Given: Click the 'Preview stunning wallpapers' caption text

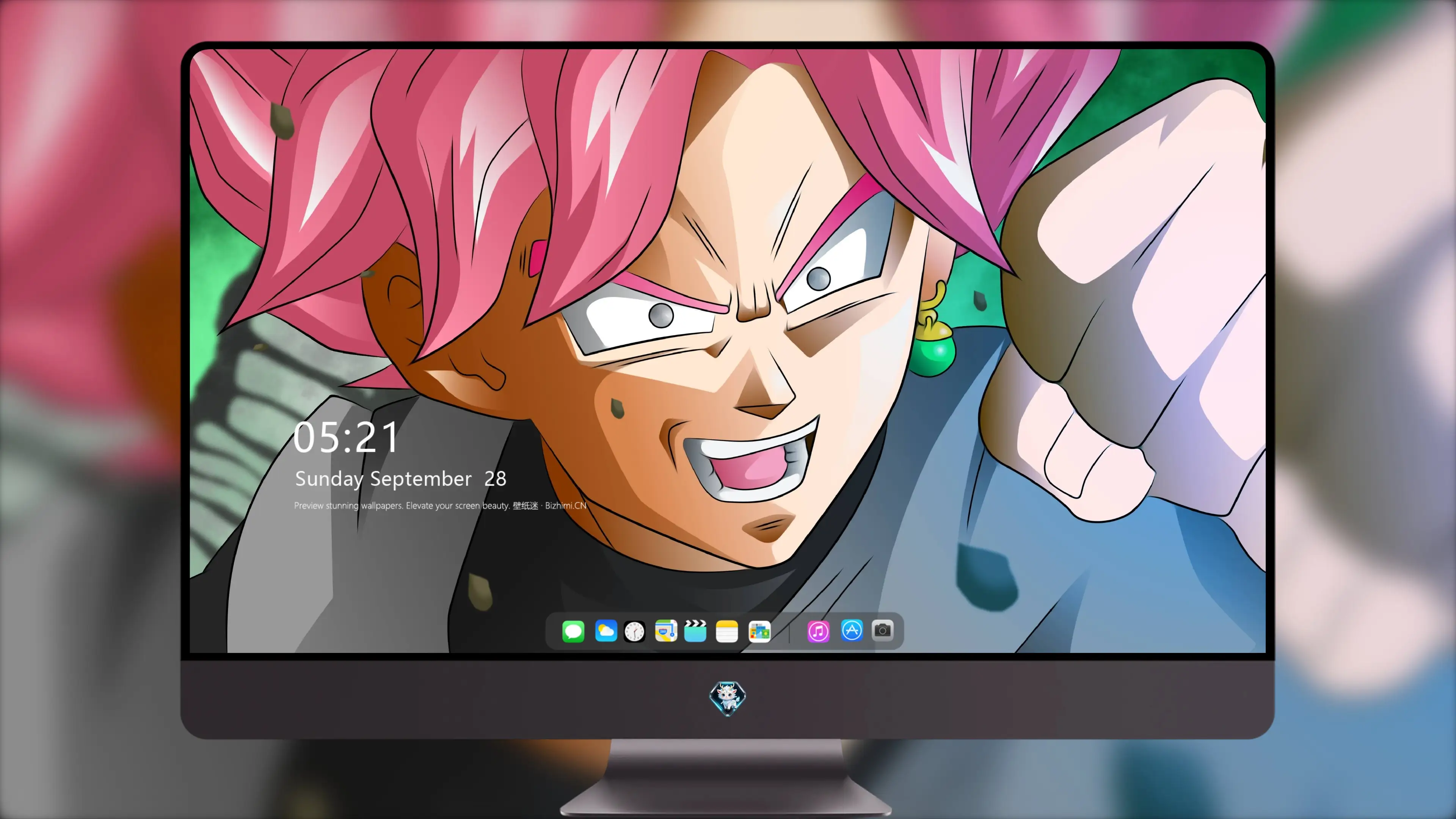Looking at the screenshot, I should coord(440,505).
